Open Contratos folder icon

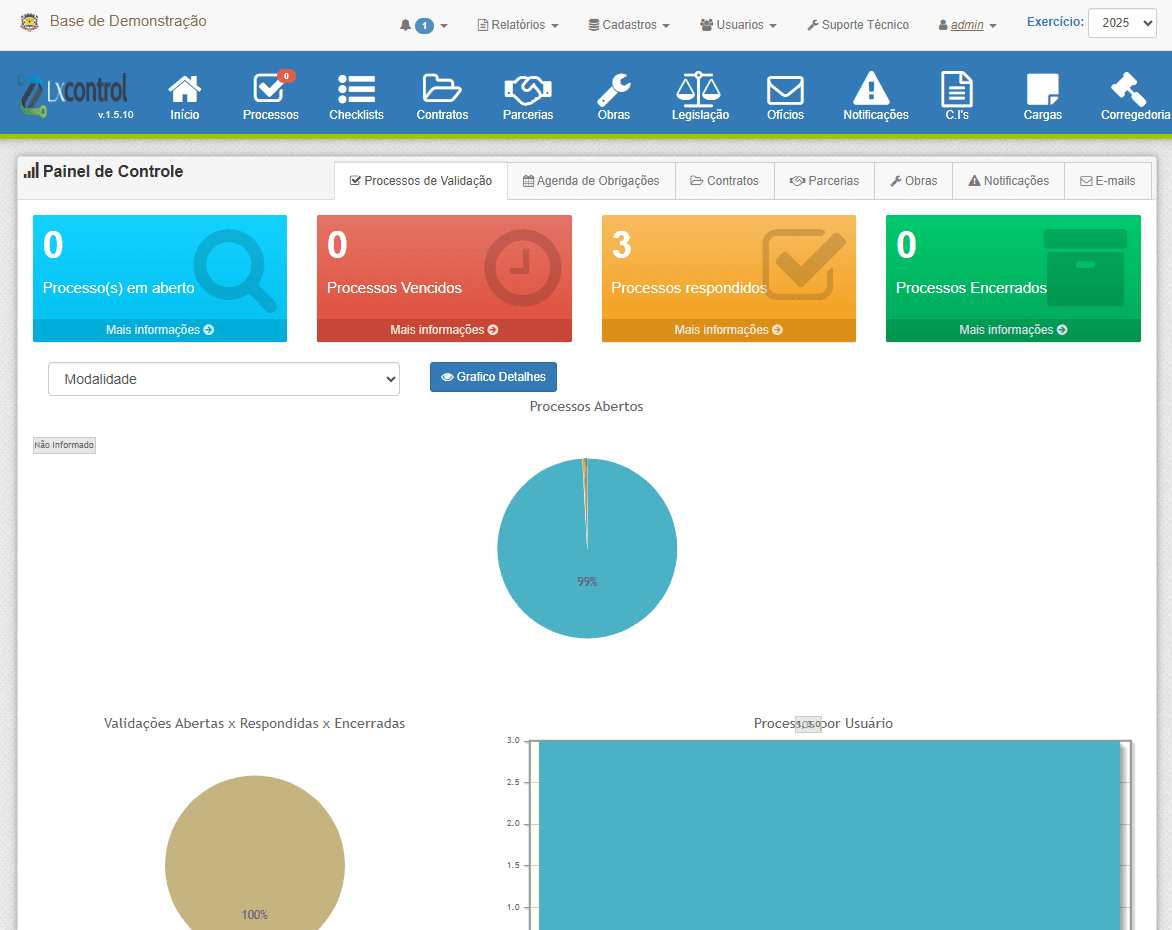click(x=442, y=97)
